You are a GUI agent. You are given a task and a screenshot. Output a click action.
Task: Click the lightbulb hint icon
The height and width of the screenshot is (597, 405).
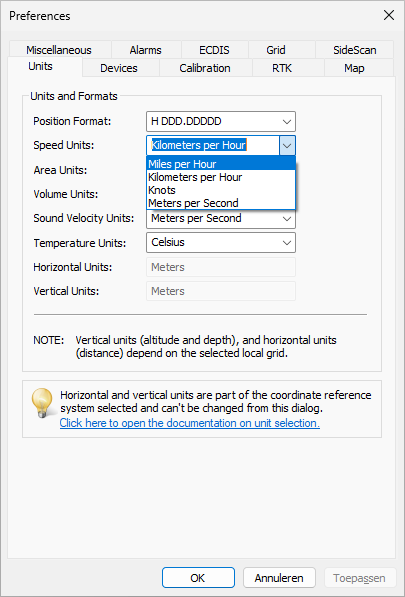[42, 402]
